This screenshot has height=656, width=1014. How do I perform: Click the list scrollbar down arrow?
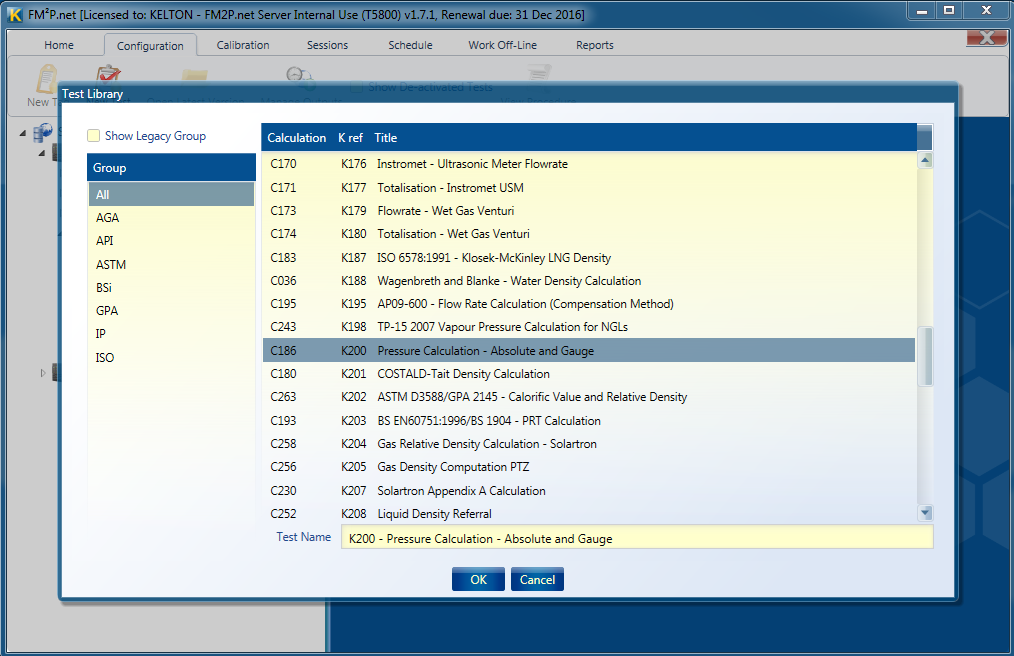point(925,513)
